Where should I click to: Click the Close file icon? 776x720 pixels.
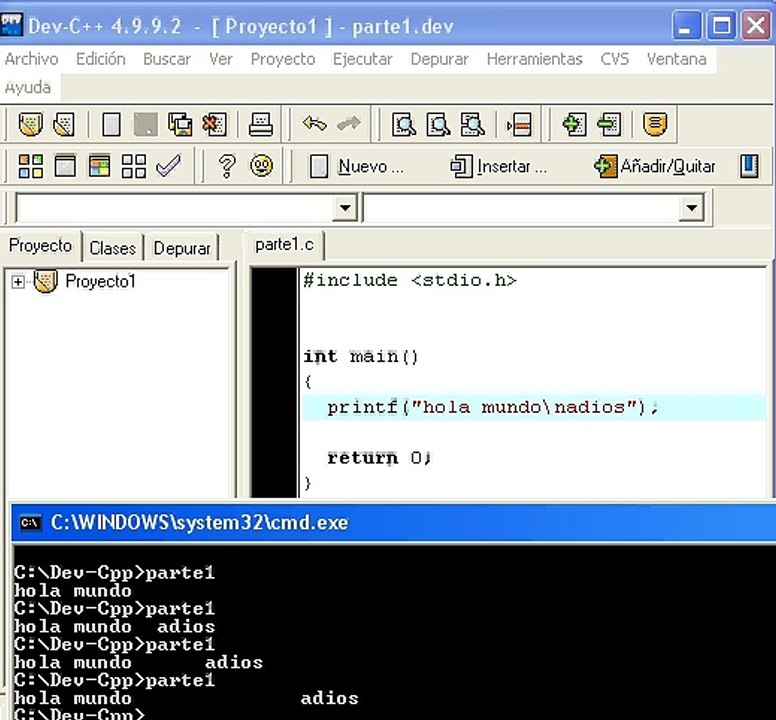[x=214, y=124]
